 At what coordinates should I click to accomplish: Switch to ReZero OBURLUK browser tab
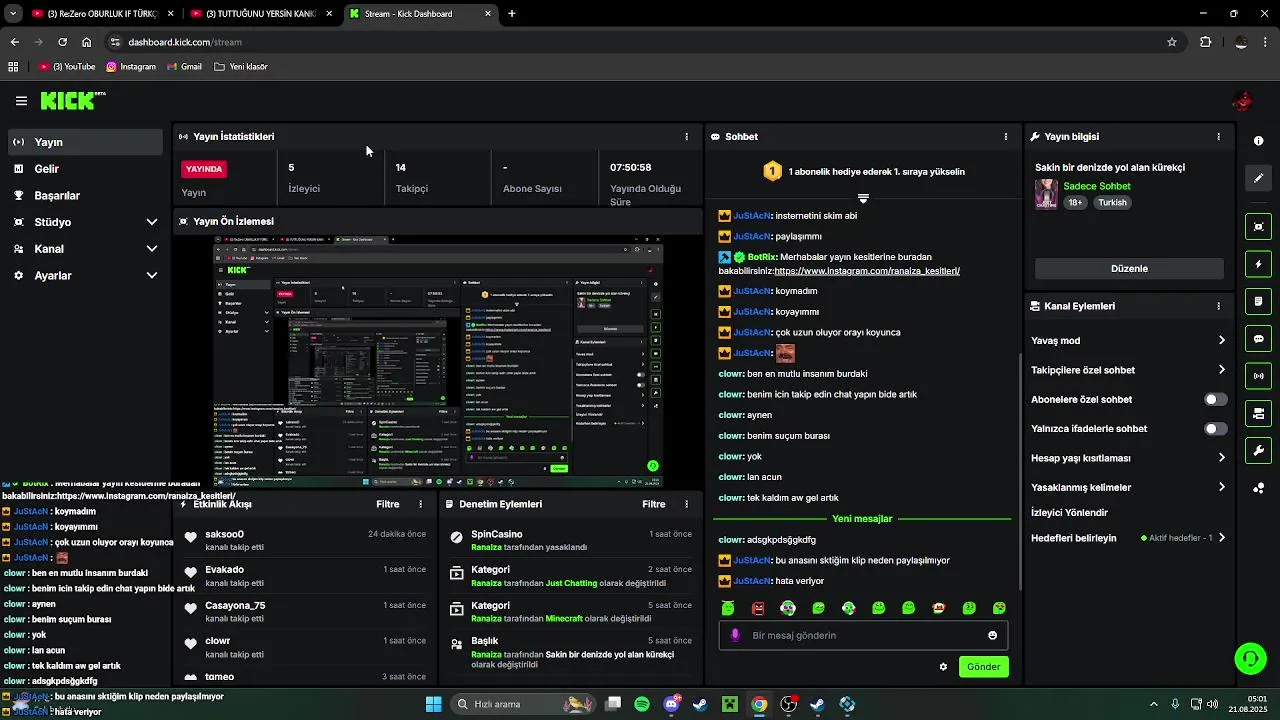[100, 14]
